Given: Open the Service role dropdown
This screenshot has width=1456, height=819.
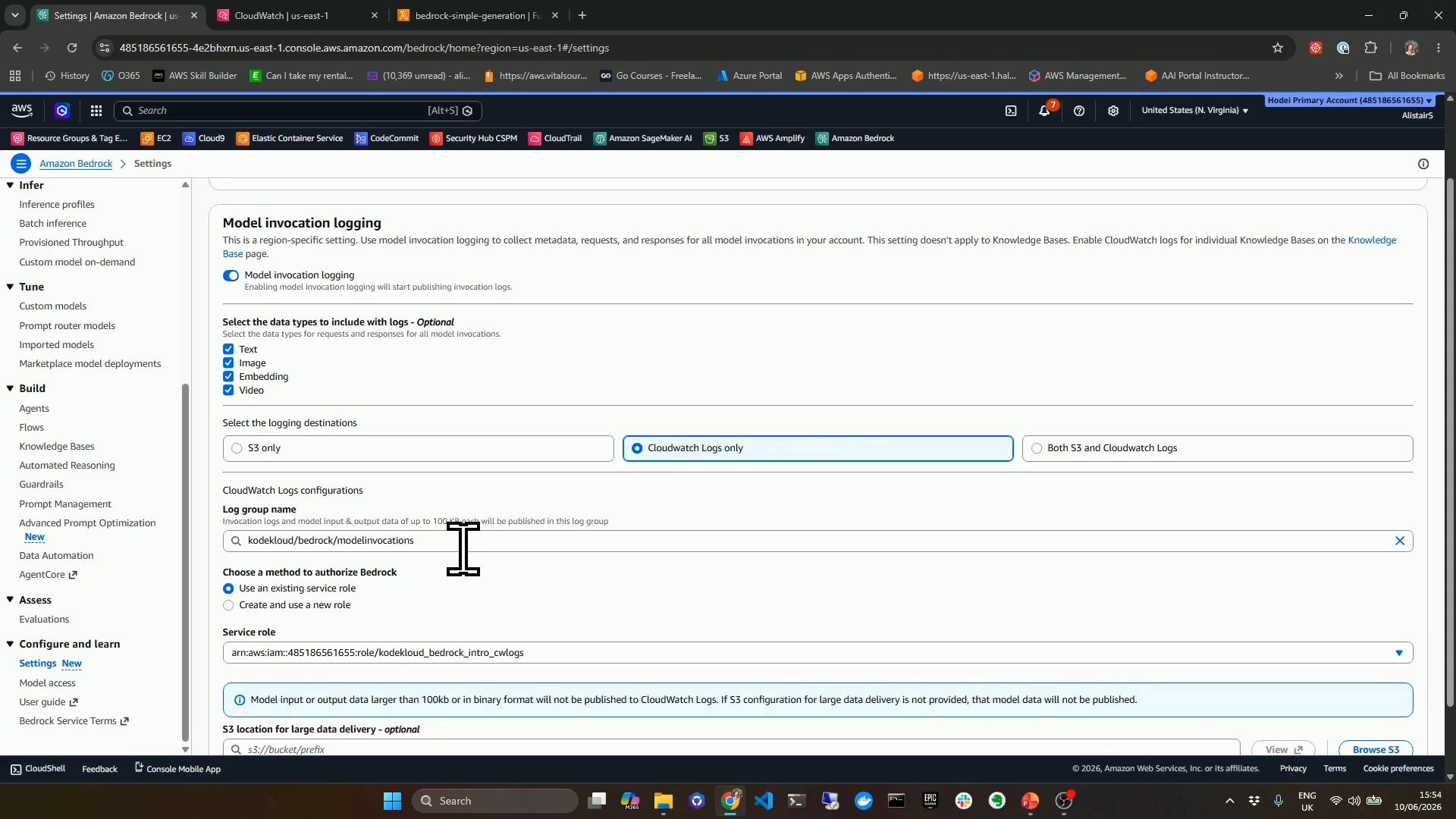Looking at the screenshot, I should 817,653.
